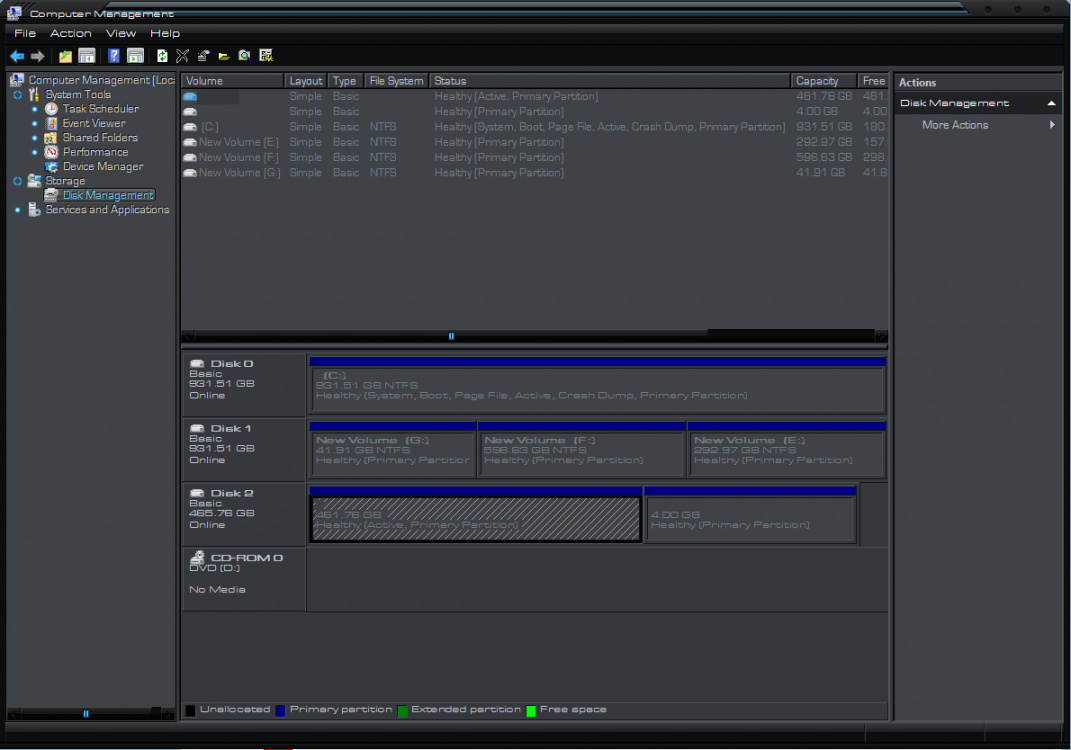Click the X delete icon in toolbar
The width and height of the screenshot is (1071, 750).
point(182,56)
